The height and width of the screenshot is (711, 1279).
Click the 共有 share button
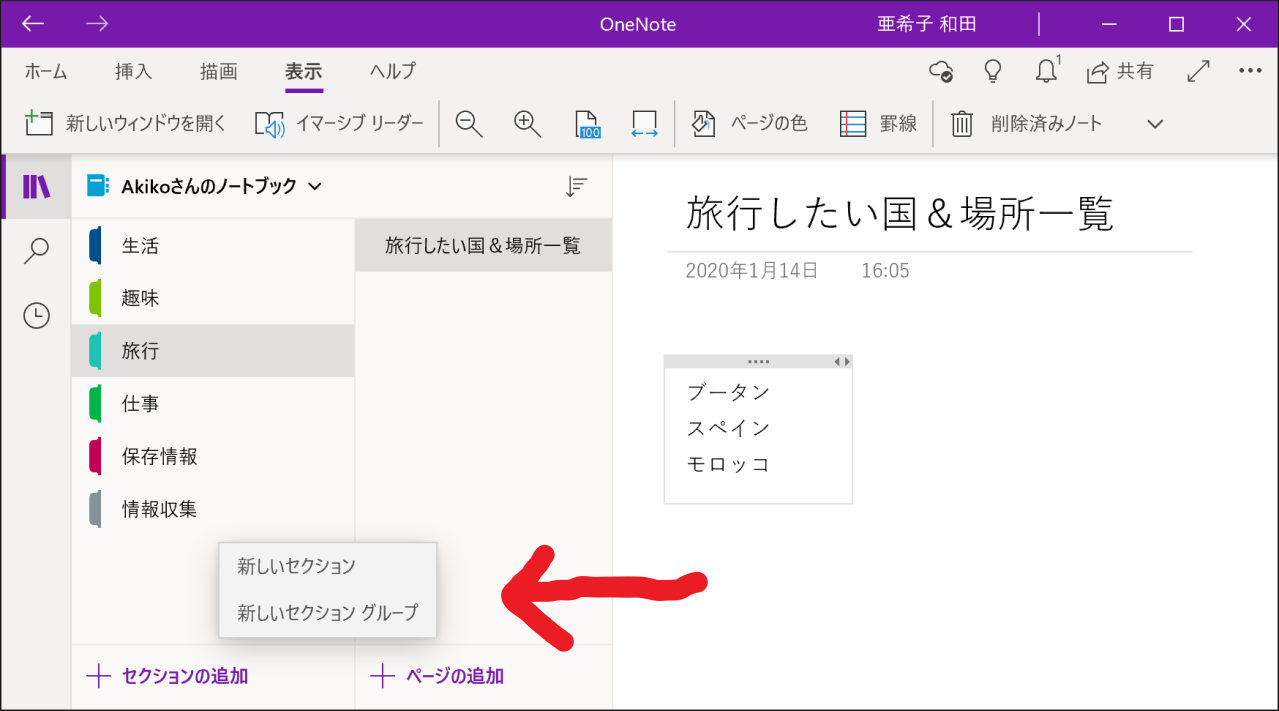pyautogui.click(x=1120, y=71)
